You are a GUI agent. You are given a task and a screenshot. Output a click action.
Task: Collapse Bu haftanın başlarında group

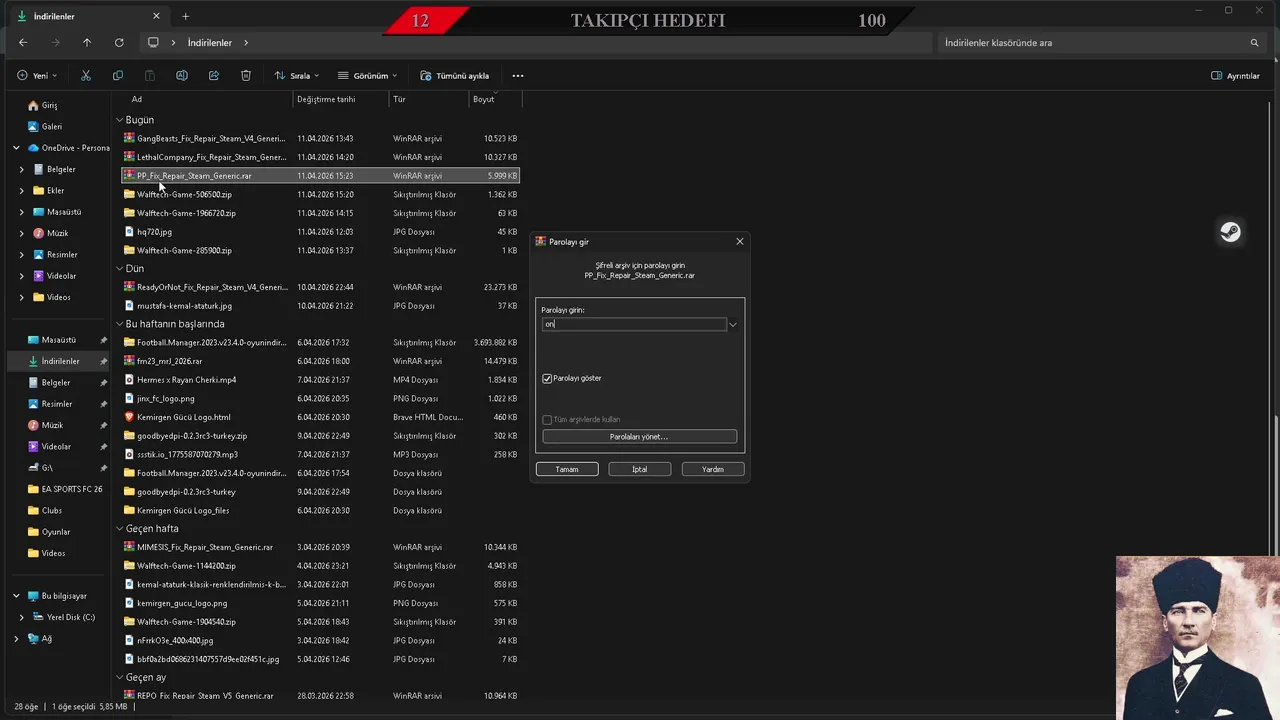(120, 324)
